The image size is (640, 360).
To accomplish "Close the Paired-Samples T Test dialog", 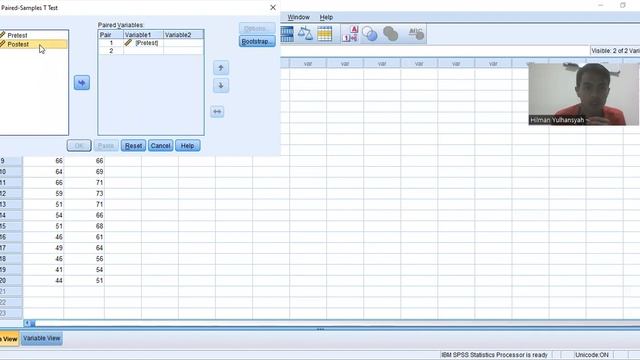I will 273,7.
